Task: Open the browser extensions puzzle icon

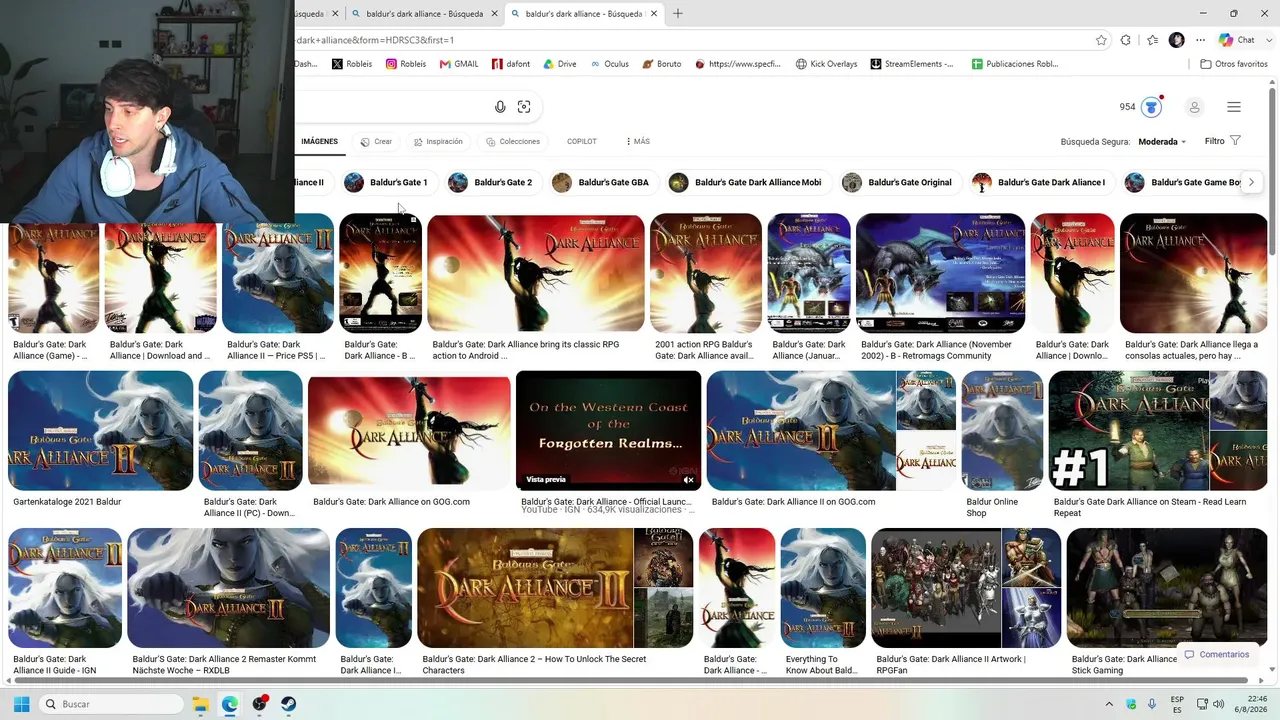Action: pyautogui.click(x=1126, y=40)
